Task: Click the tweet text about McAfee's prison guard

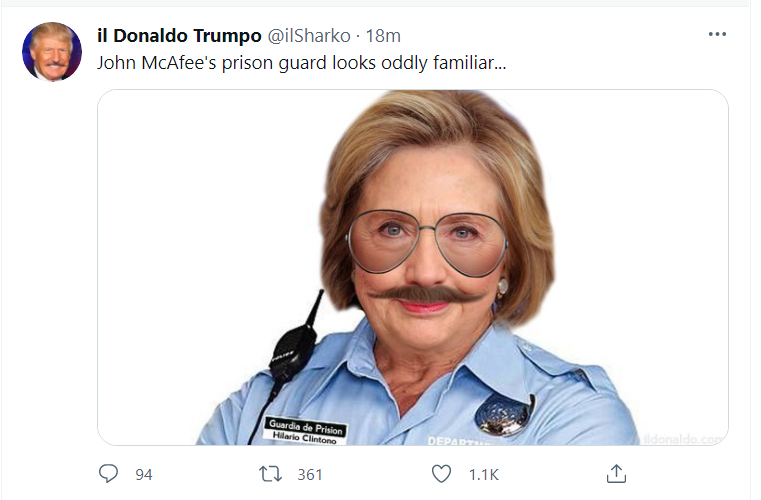Action: tap(301, 62)
